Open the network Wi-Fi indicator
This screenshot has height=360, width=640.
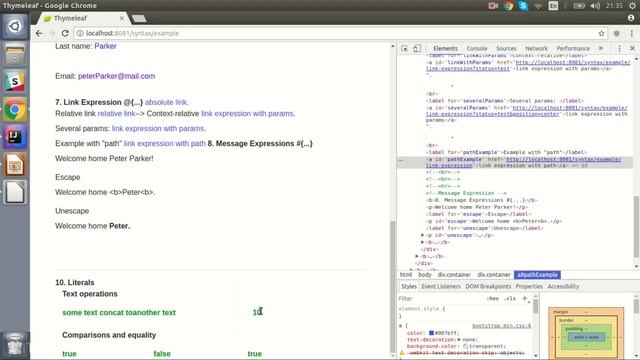coord(538,6)
